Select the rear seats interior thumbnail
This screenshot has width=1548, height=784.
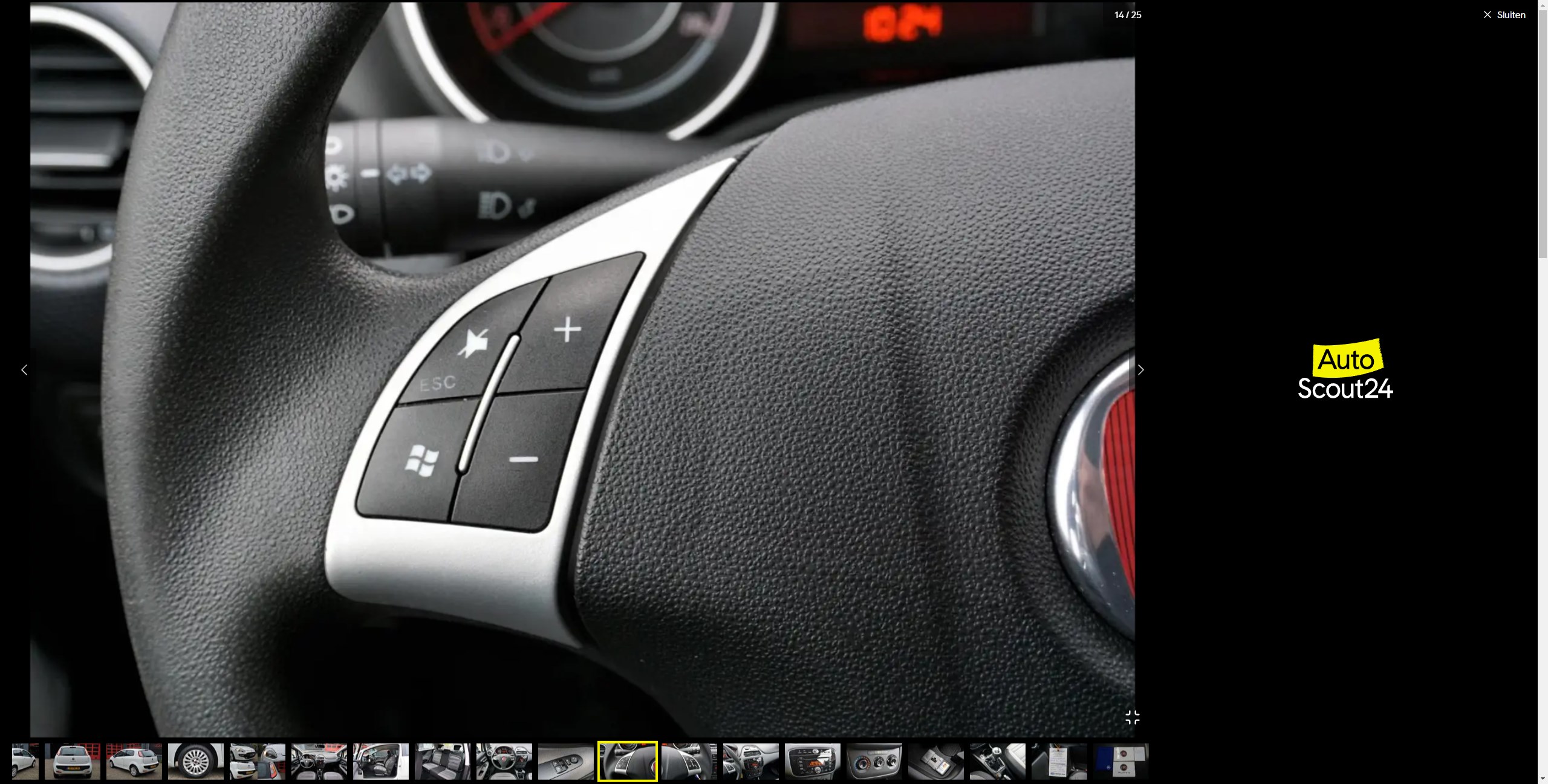[x=442, y=761]
